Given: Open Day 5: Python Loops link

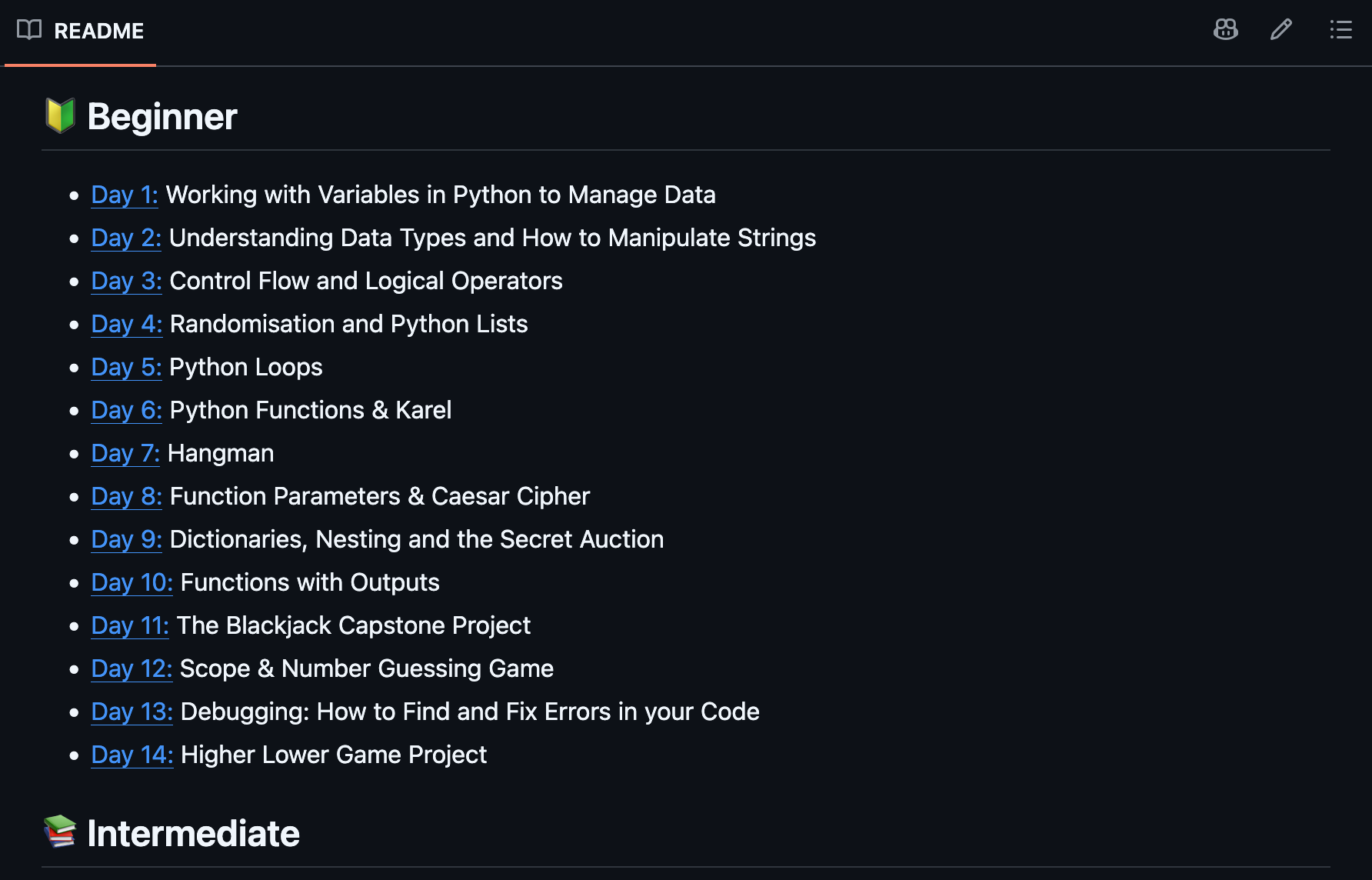Looking at the screenshot, I should pyautogui.click(x=126, y=367).
